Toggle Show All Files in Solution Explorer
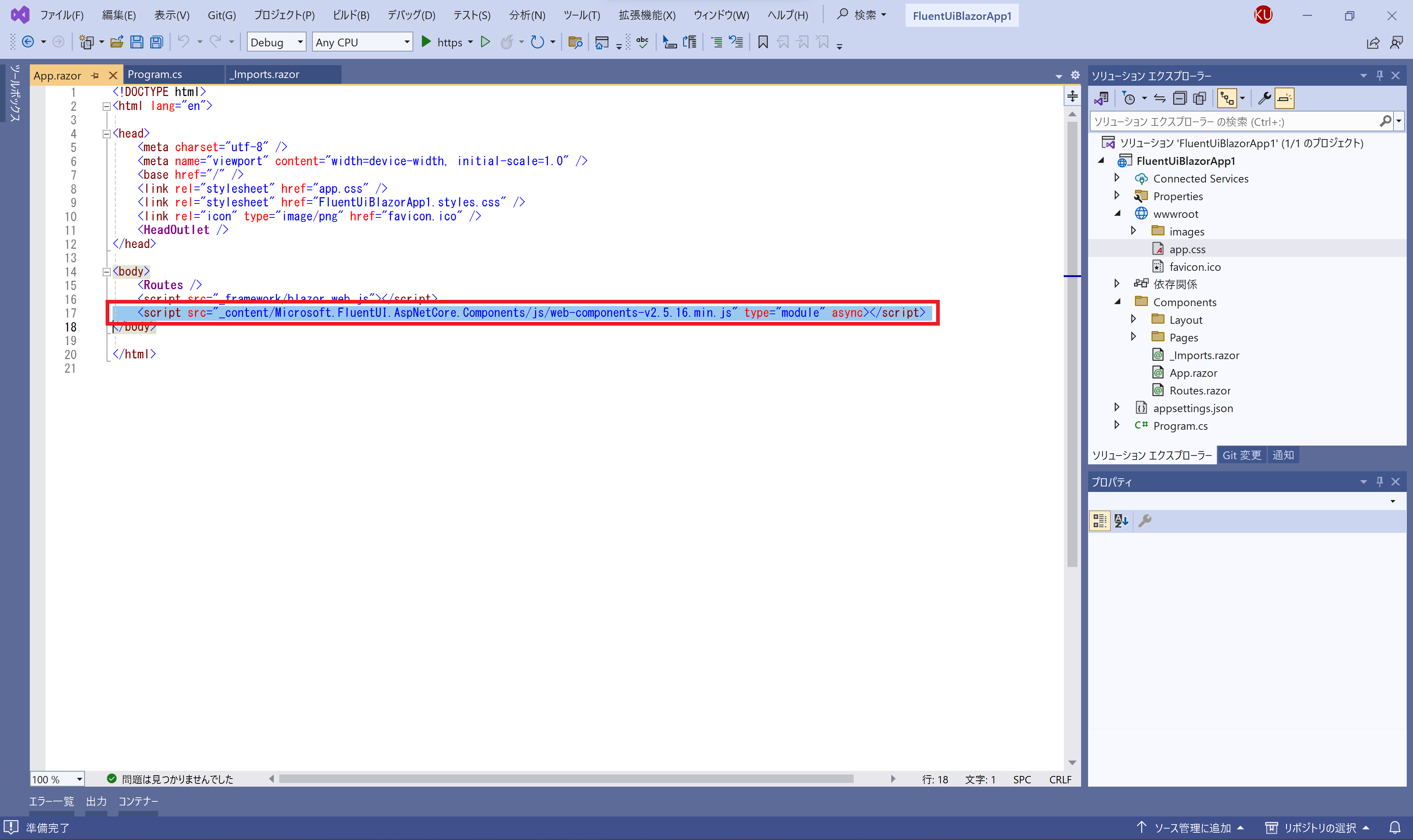 pyautogui.click(x=1200, y=99)
